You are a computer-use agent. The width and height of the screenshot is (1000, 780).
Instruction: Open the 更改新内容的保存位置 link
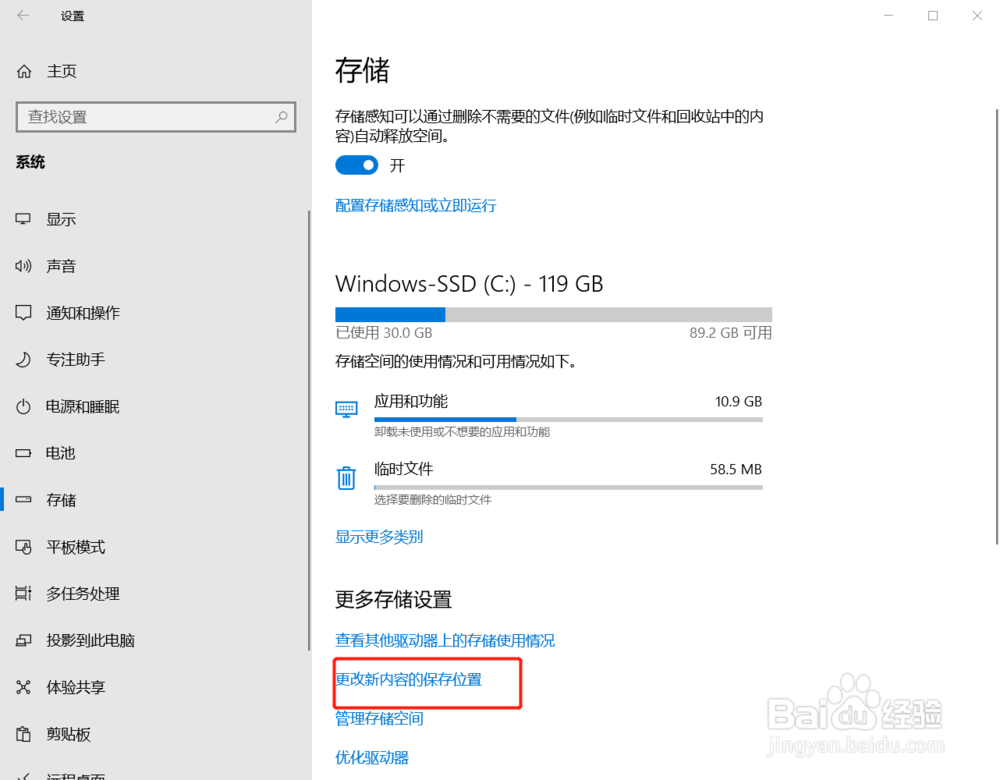[x=409, y=680]
